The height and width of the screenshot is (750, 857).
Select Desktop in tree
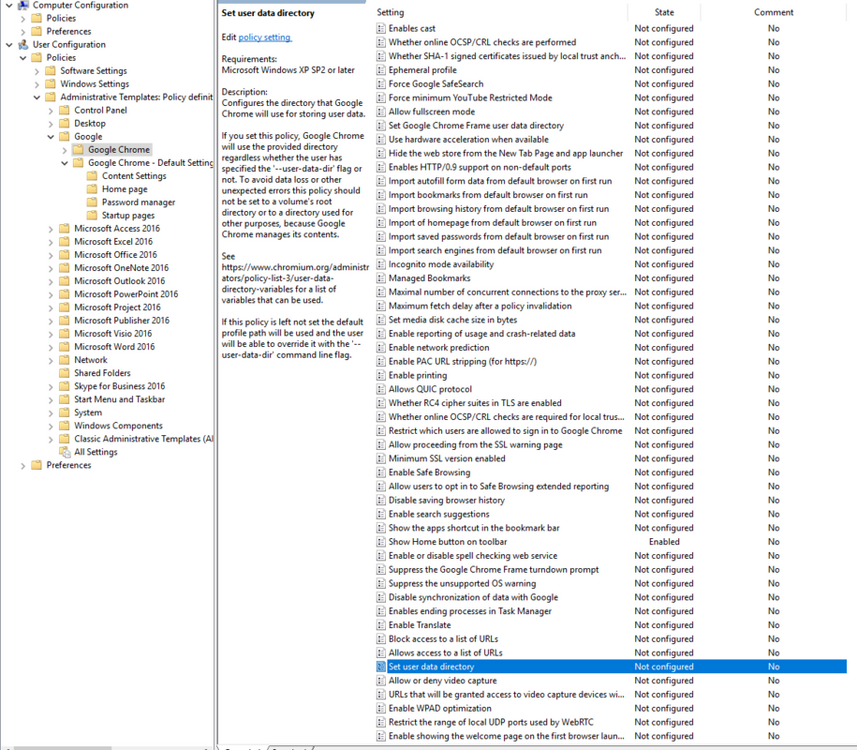click(90, 123)
